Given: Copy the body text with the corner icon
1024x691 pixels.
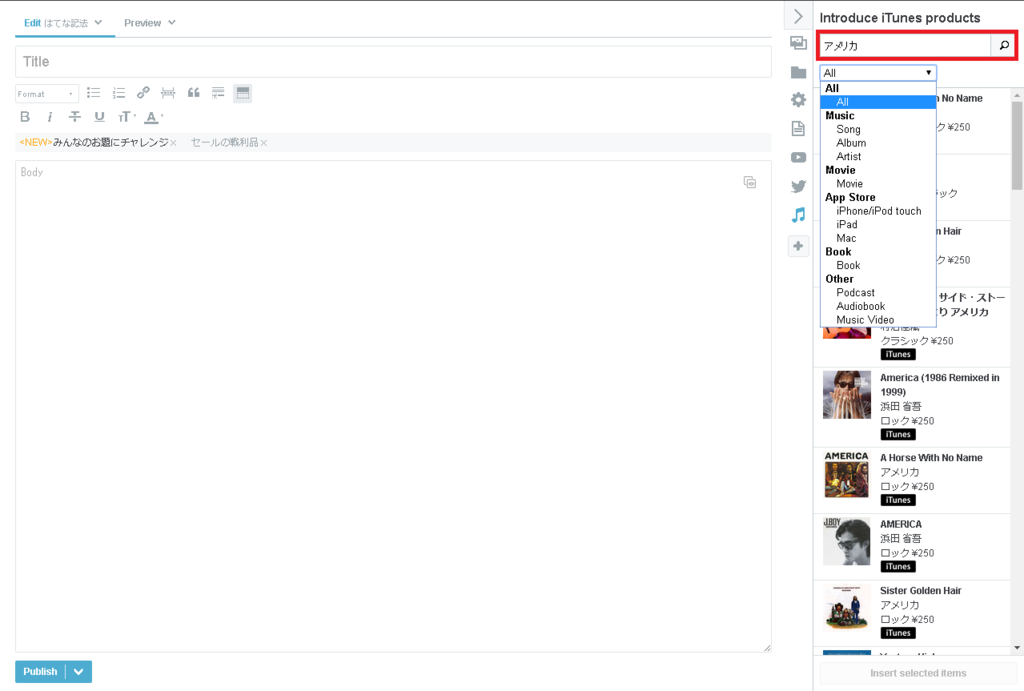Looking at the screenshot, I should 750,182.
